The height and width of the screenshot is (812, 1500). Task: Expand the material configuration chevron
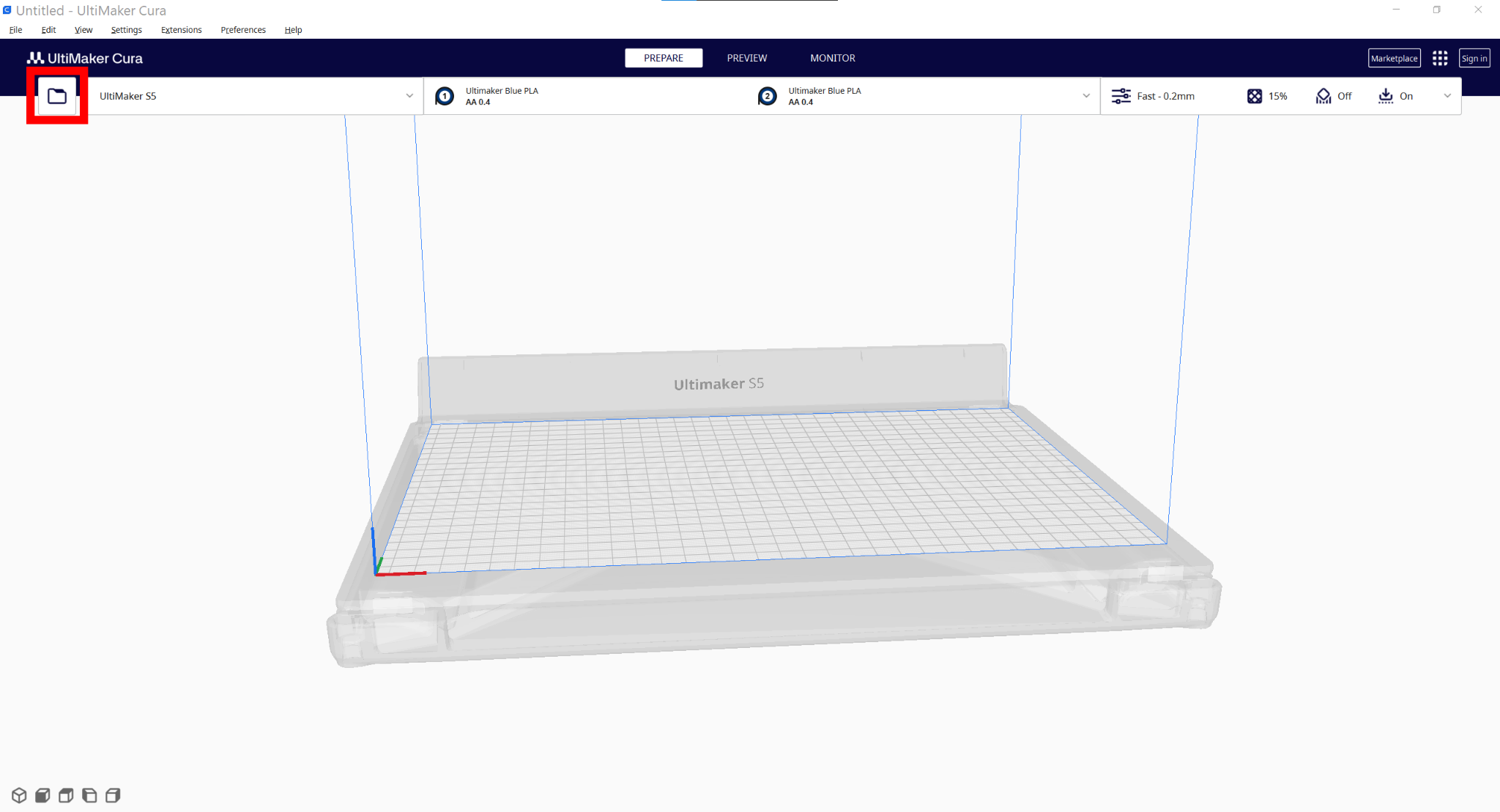coord(1086,96)
